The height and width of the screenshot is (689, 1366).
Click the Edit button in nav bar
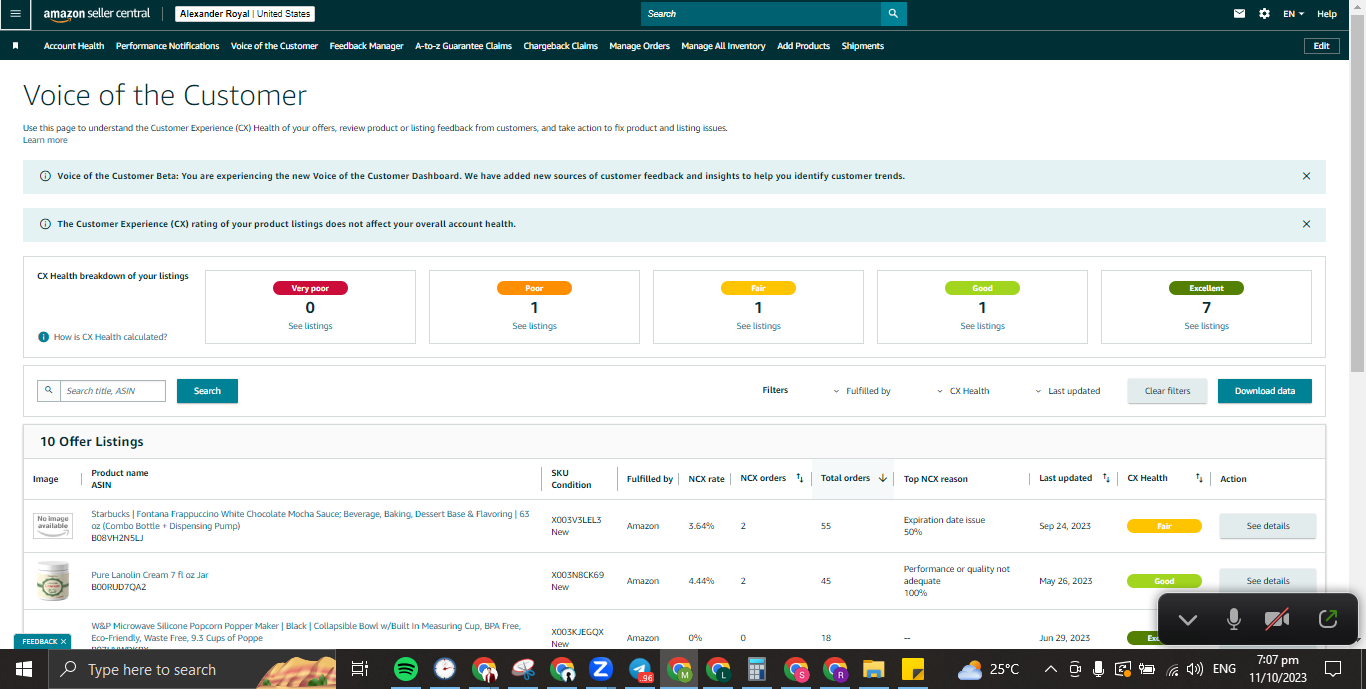tap(1322, 46)
